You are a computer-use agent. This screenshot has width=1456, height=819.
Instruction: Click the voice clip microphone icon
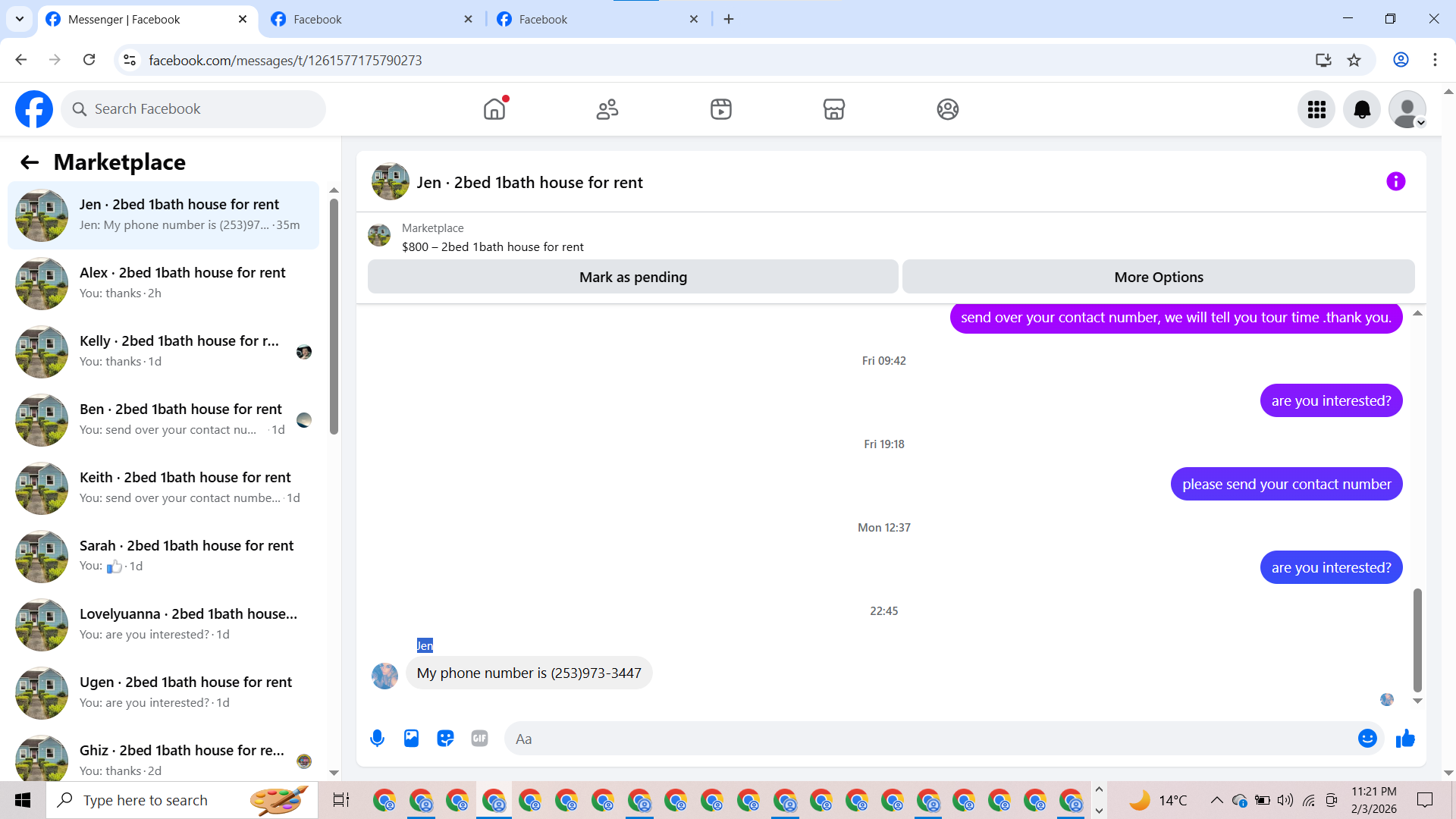point(377,739)
